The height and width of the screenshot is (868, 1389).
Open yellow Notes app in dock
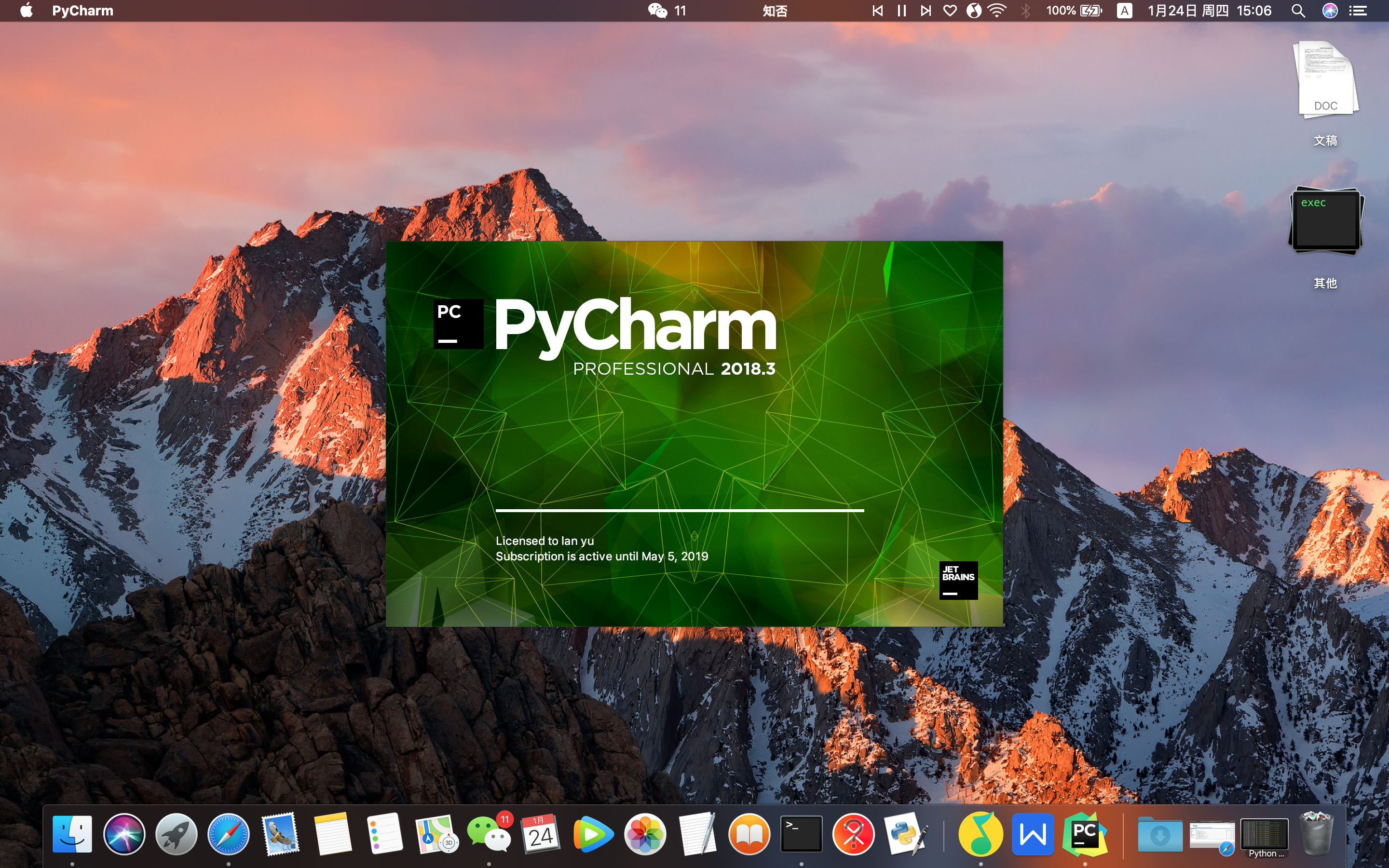332,834
